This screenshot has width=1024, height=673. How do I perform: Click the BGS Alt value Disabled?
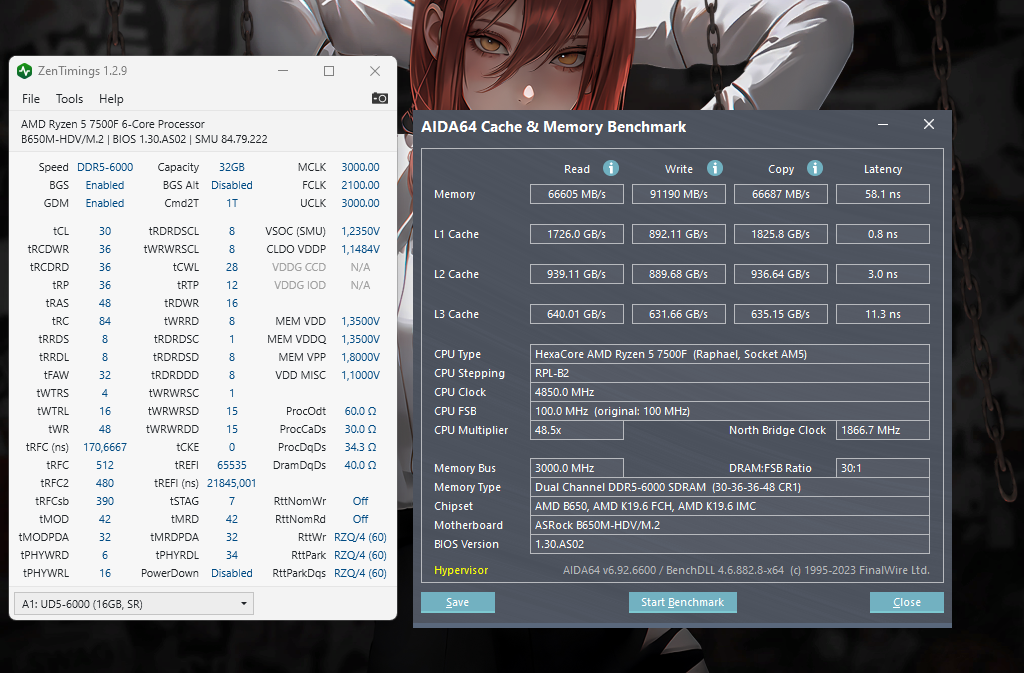(x=232, y=185)
